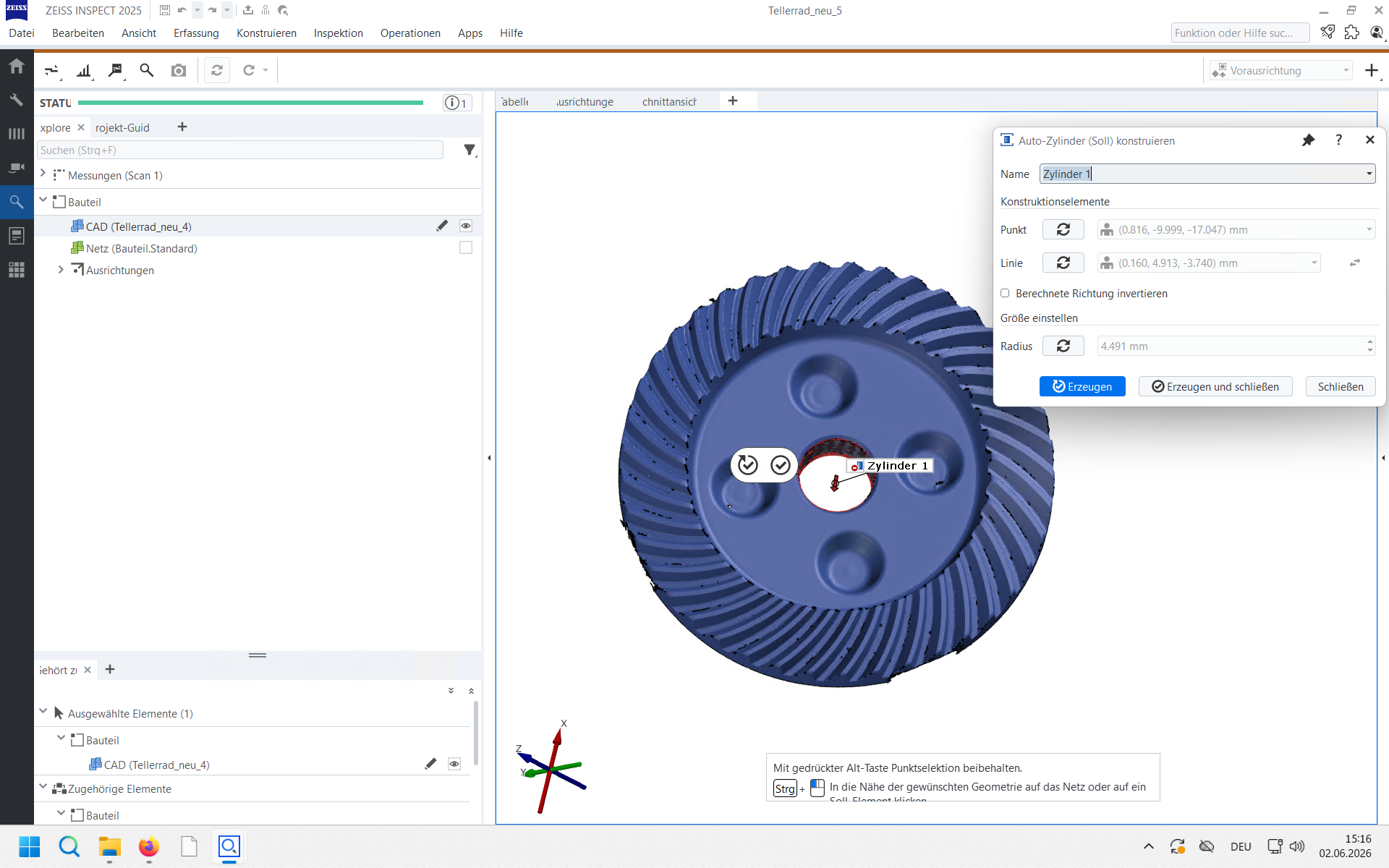Screen dimensions: 1389x868
Task: Click the select-with-cursor icon in title bar
Action: pyautogui.click(x=283, y=10)
